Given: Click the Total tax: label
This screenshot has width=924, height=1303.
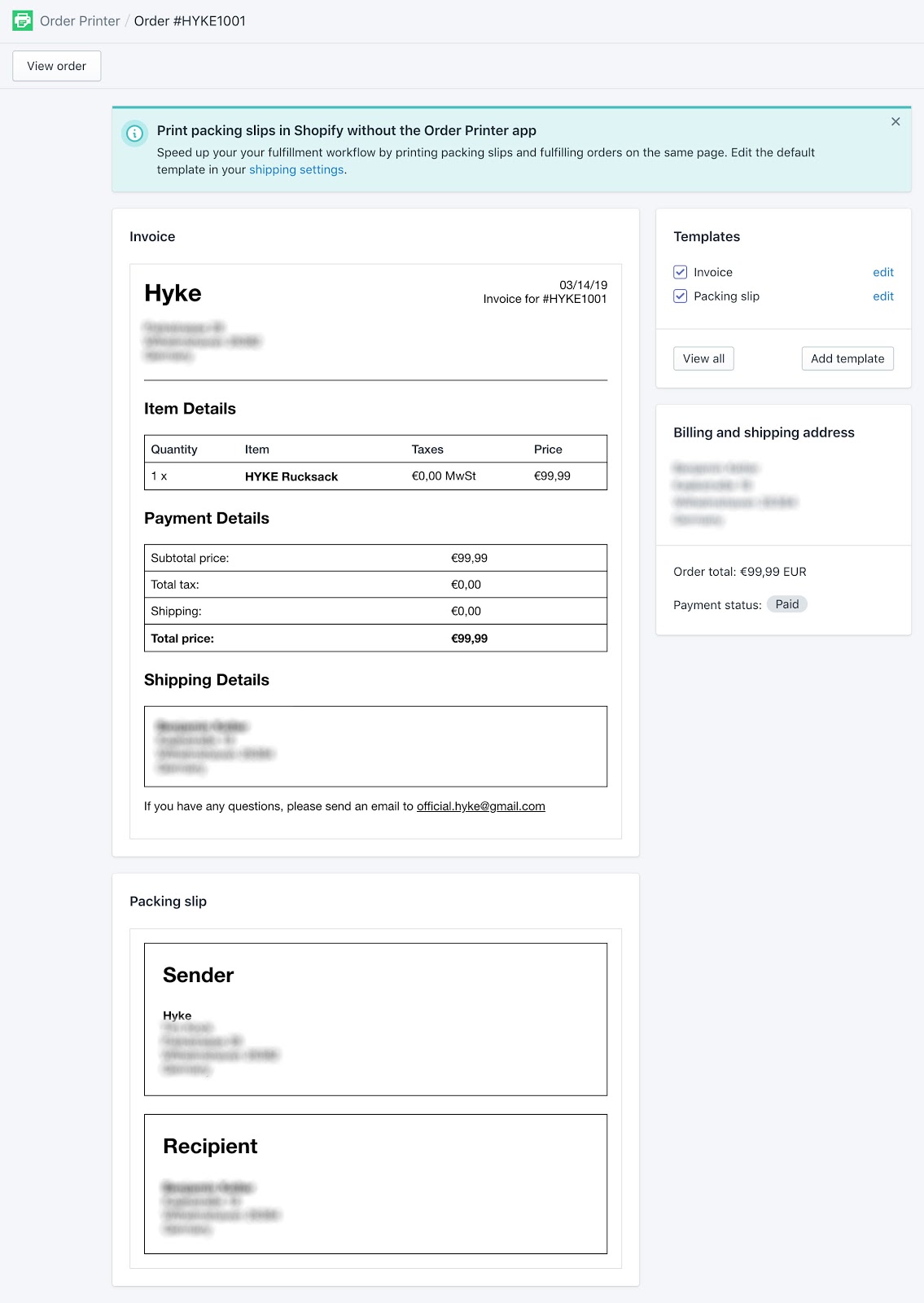Looking at the screenshot, I should point(175,585).
